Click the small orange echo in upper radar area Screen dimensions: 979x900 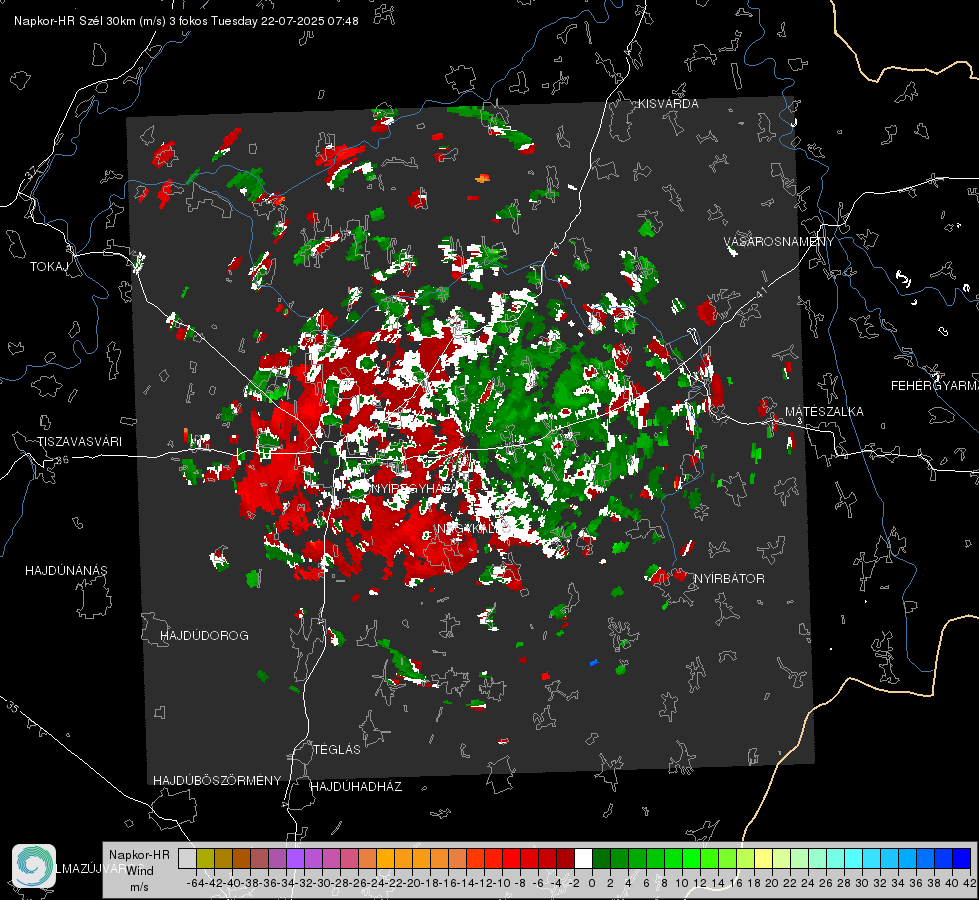[483, 179]
